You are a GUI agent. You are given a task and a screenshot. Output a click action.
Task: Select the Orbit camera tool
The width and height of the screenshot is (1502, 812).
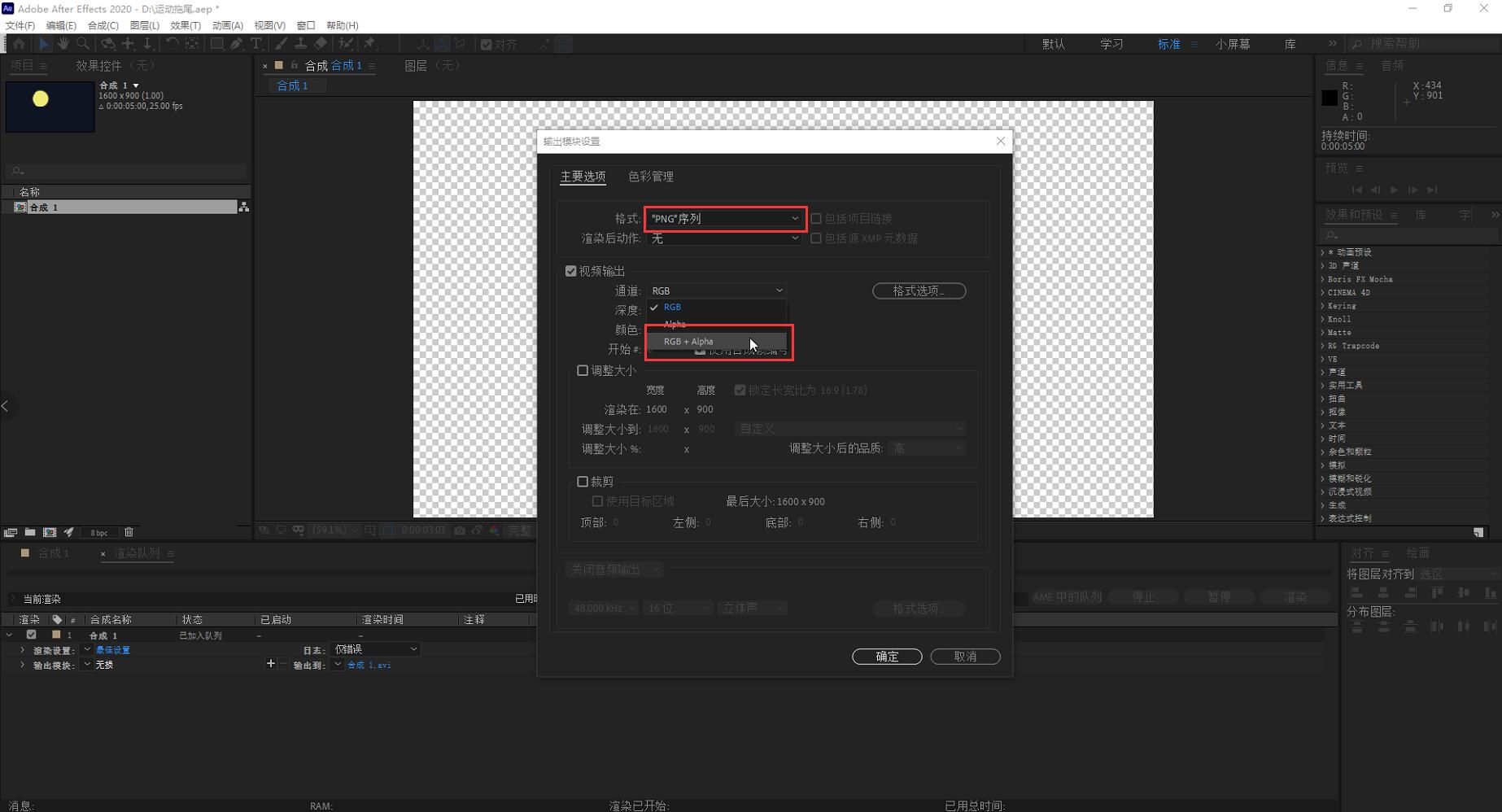(x=107, y=44)
